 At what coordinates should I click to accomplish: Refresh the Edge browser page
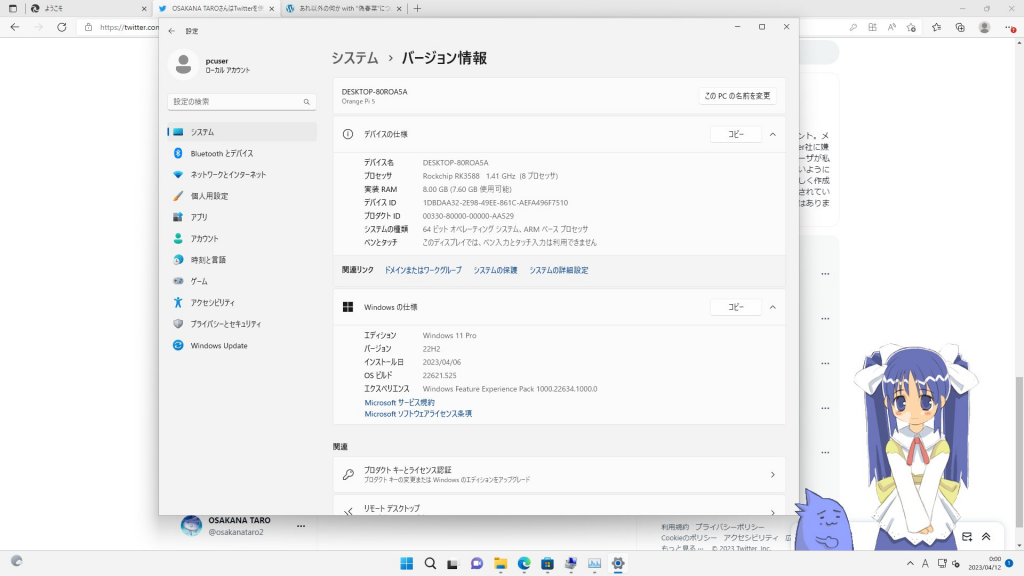click(61, 27)
